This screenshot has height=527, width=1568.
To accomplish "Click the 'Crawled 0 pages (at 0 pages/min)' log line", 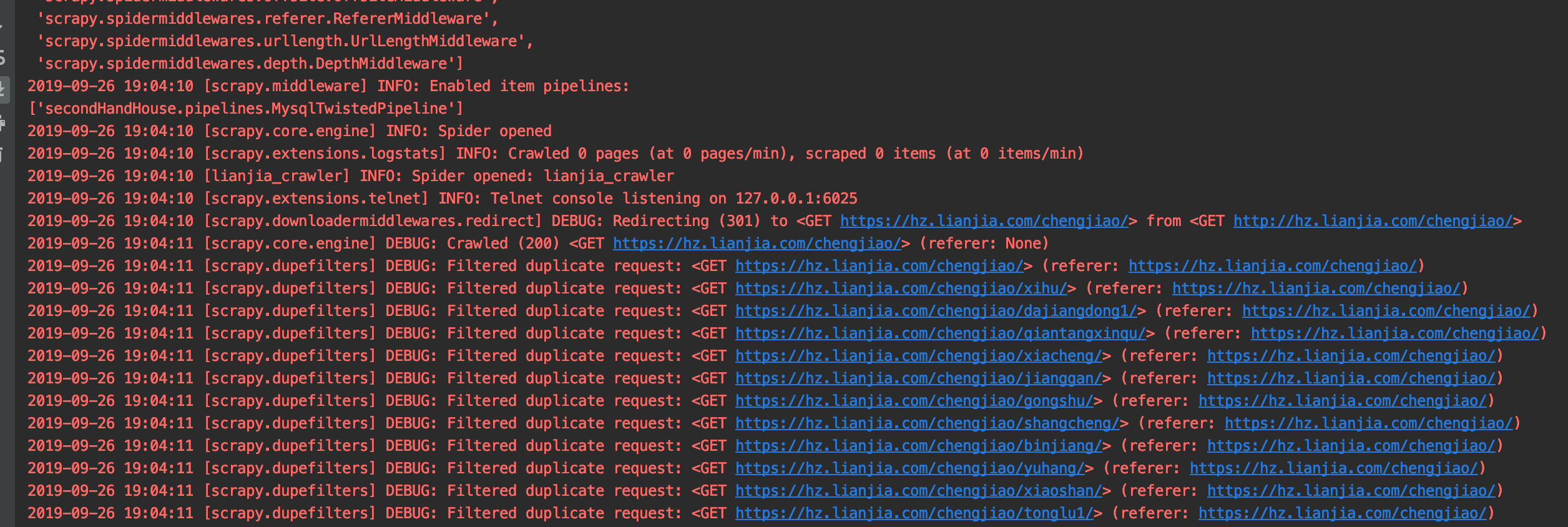I will (x=556, y=154).
